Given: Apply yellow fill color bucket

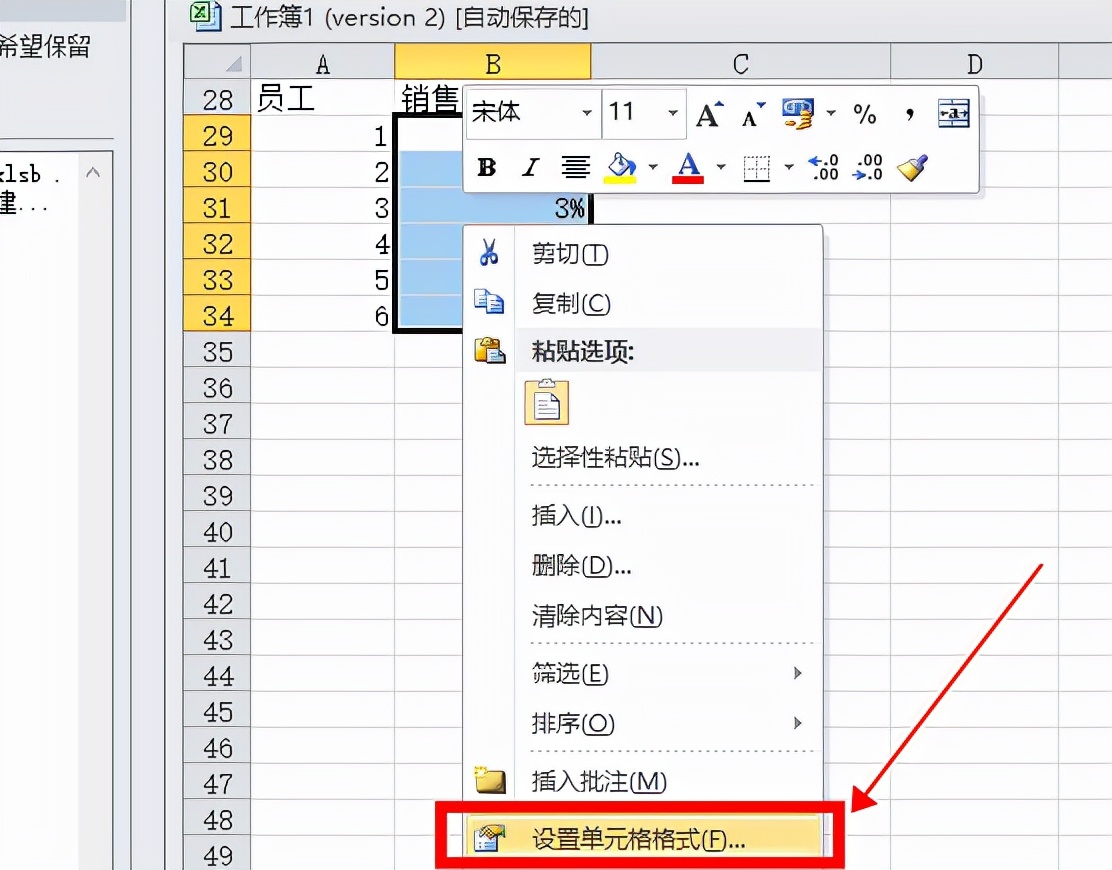Looking at the screenshot, I should 621,168.
